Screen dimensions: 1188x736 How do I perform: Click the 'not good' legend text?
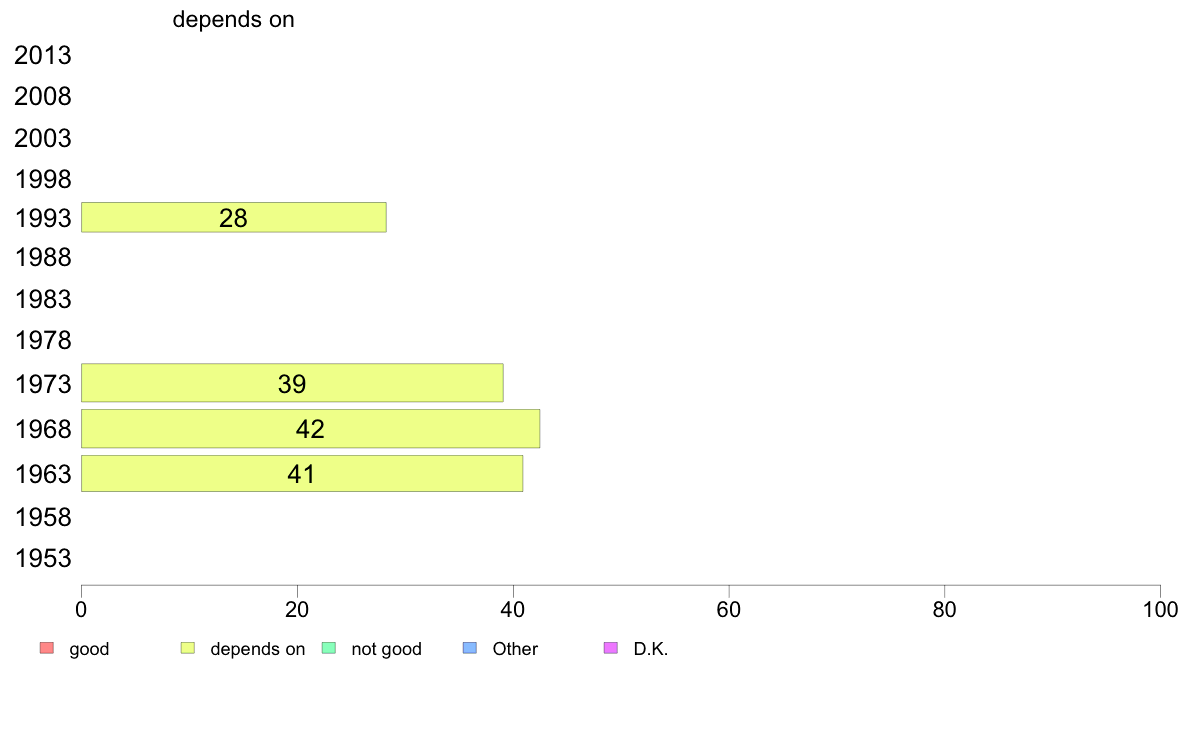click(x=386, y=650)
